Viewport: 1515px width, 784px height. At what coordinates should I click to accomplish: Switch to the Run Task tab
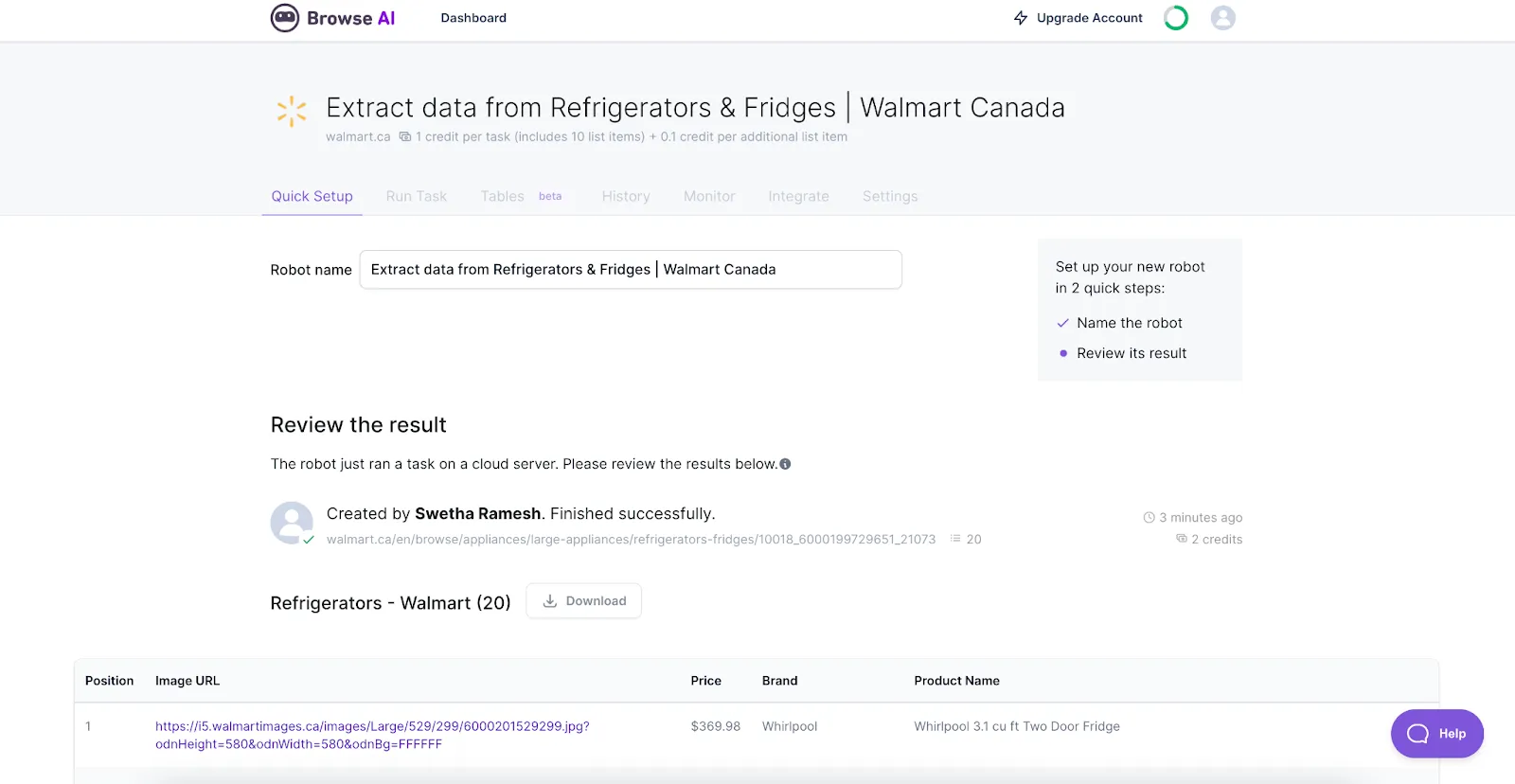[417, 196]
